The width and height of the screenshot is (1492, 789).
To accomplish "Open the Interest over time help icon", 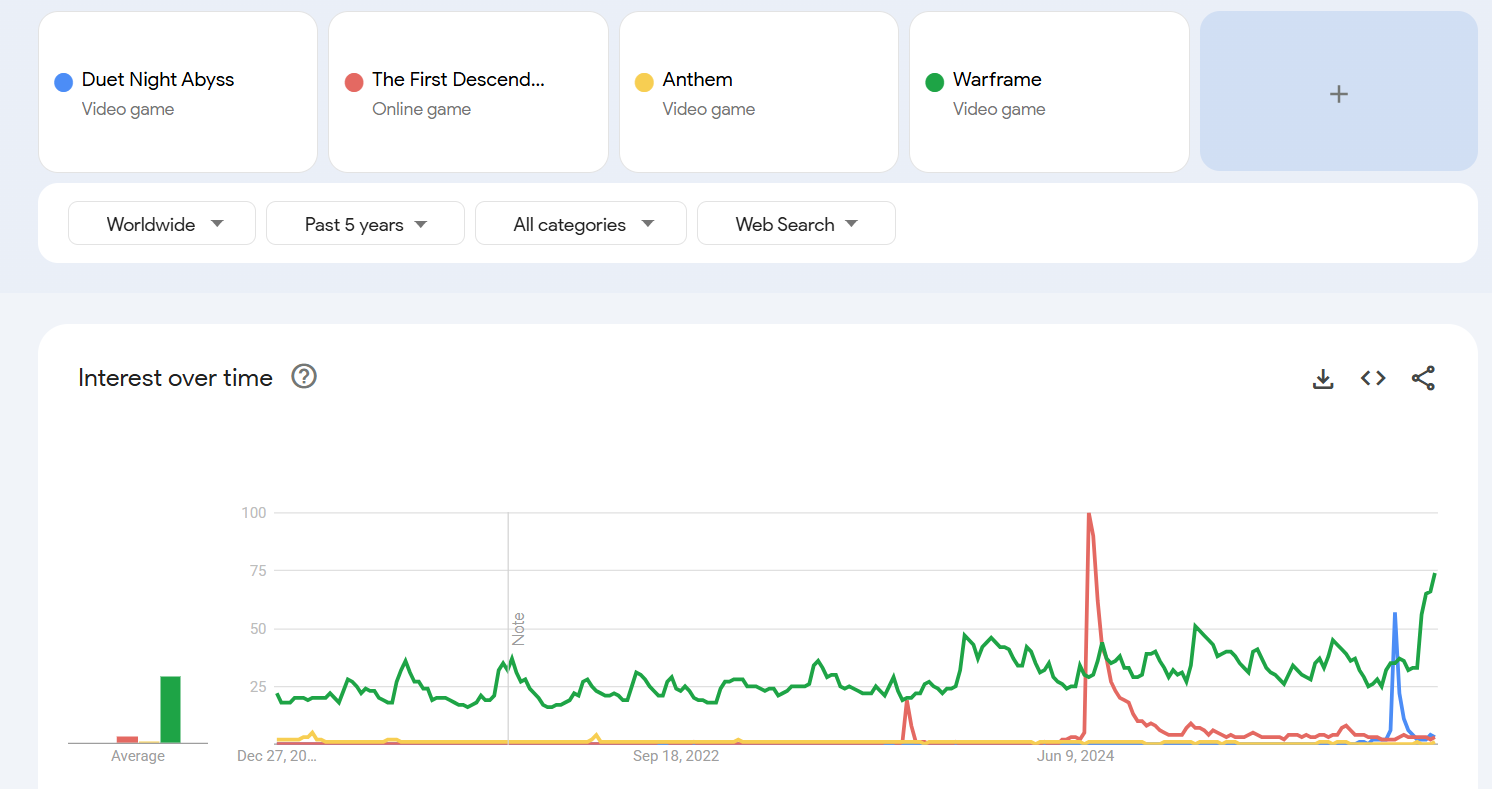I will click(x=304, y=377).
